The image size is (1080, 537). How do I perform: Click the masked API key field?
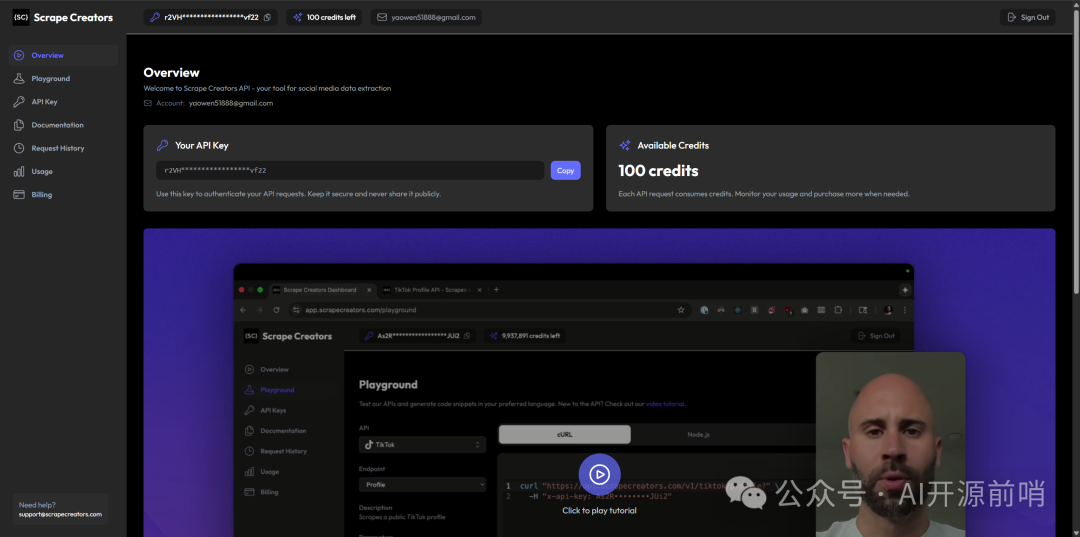[x=350, y=171]
